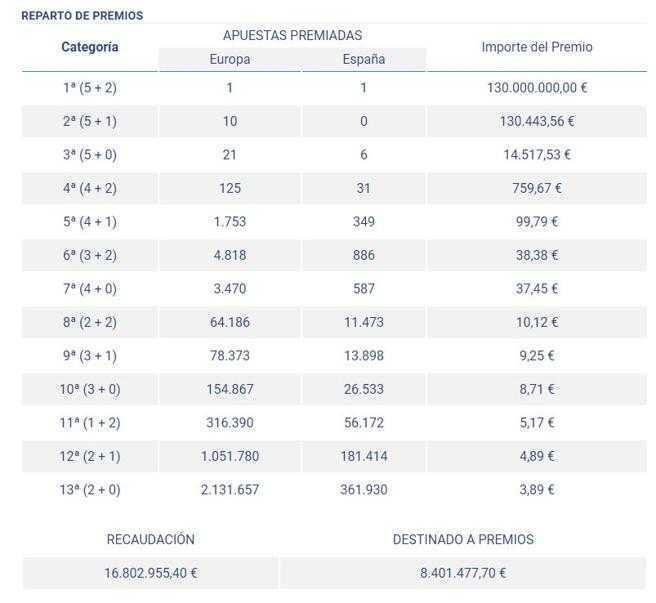Click the 130.000.000,00 € prize amount

click(x=537, y=88)
